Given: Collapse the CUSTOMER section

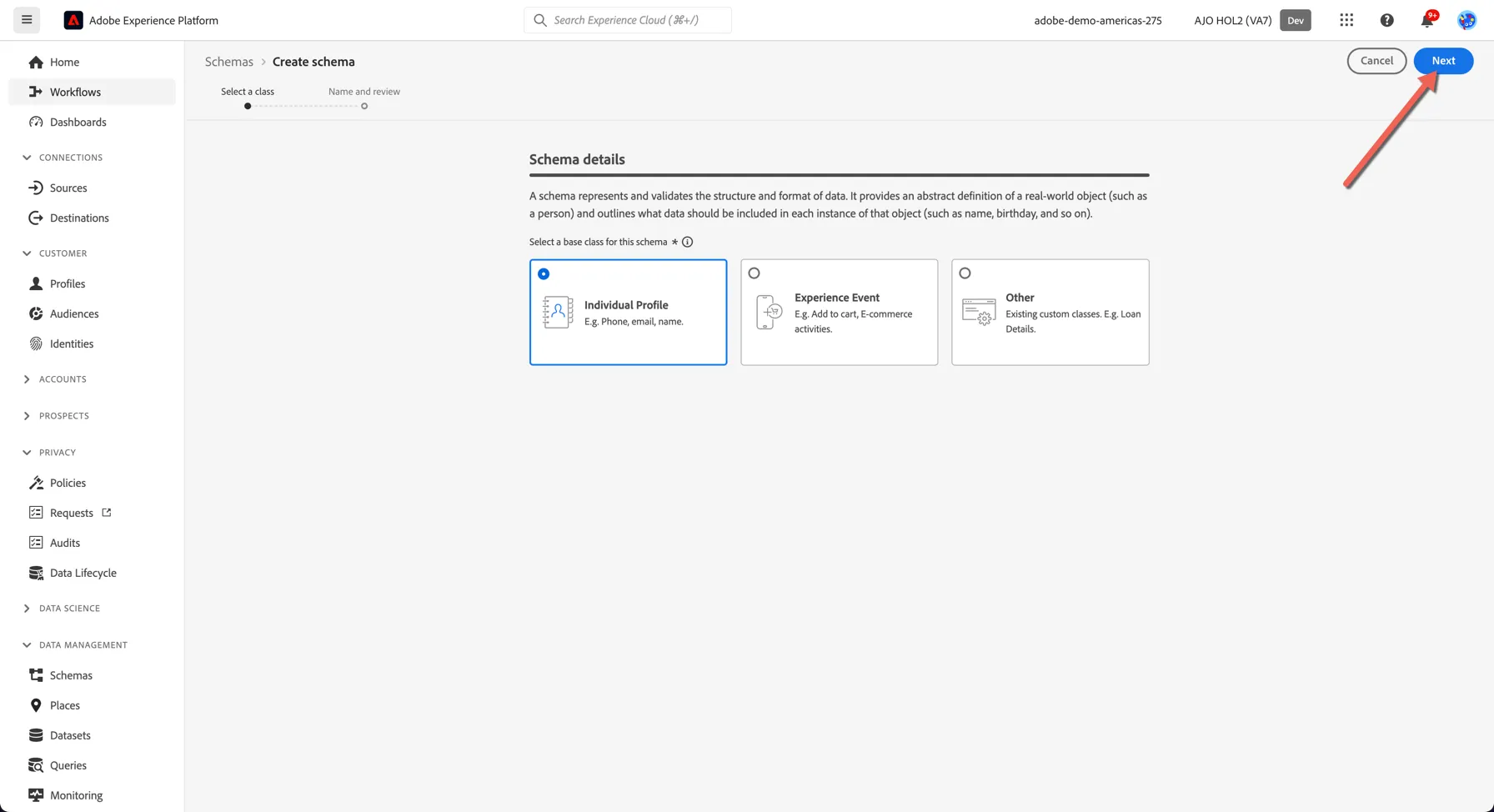Looking at the screenshot, I should coord(27,253).
